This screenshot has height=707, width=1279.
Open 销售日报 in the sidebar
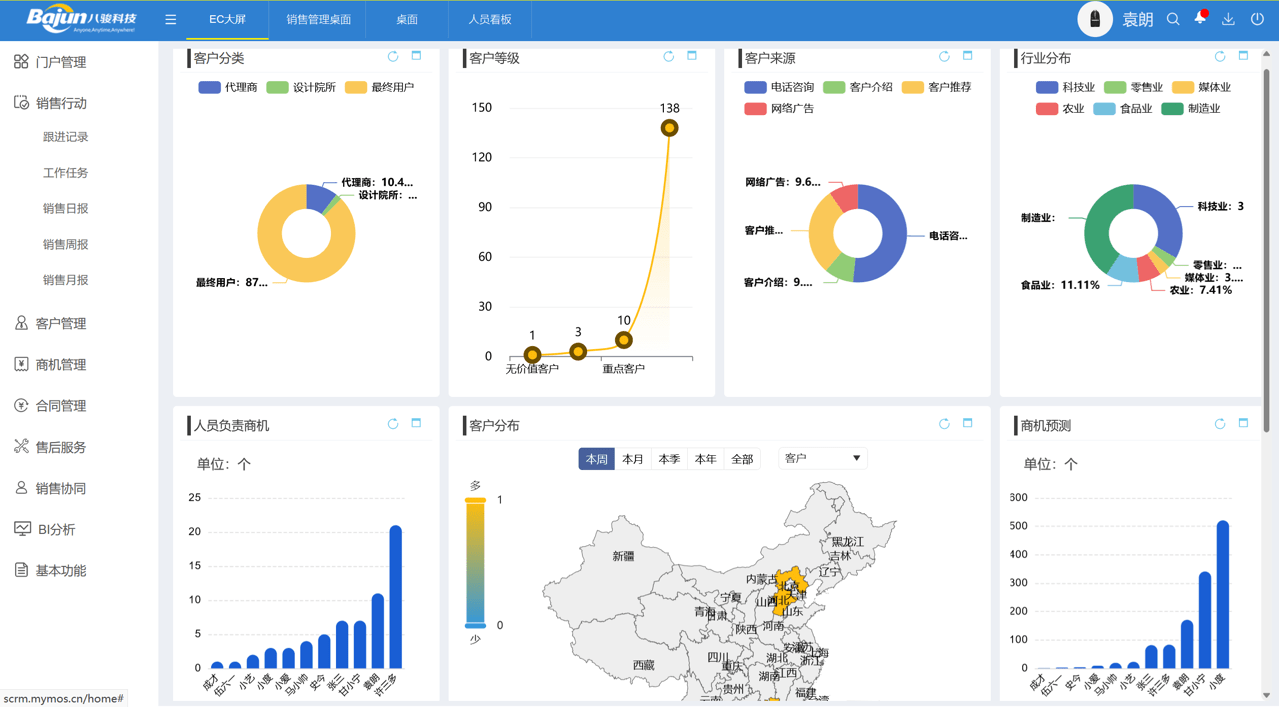coord(65,209)
